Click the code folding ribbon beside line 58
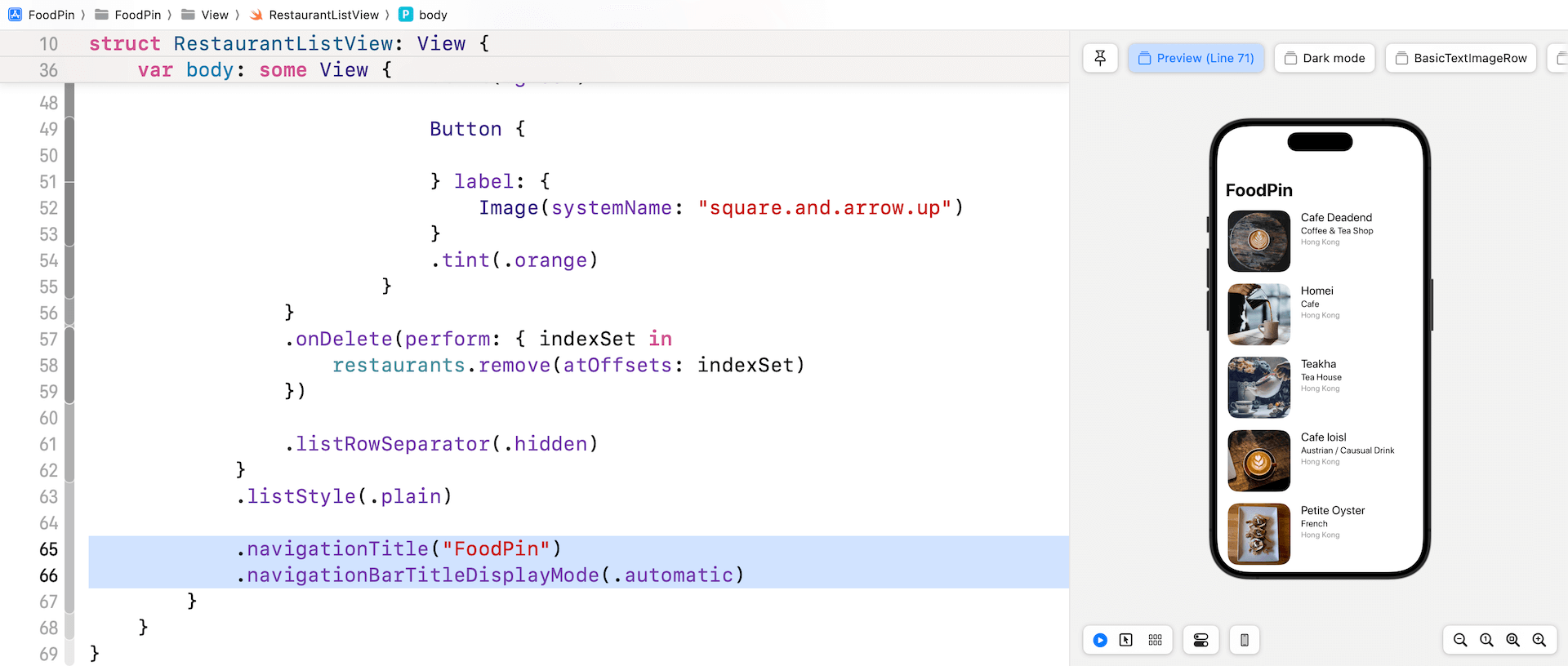This screenshot has height=666, width=1568. 69,365
